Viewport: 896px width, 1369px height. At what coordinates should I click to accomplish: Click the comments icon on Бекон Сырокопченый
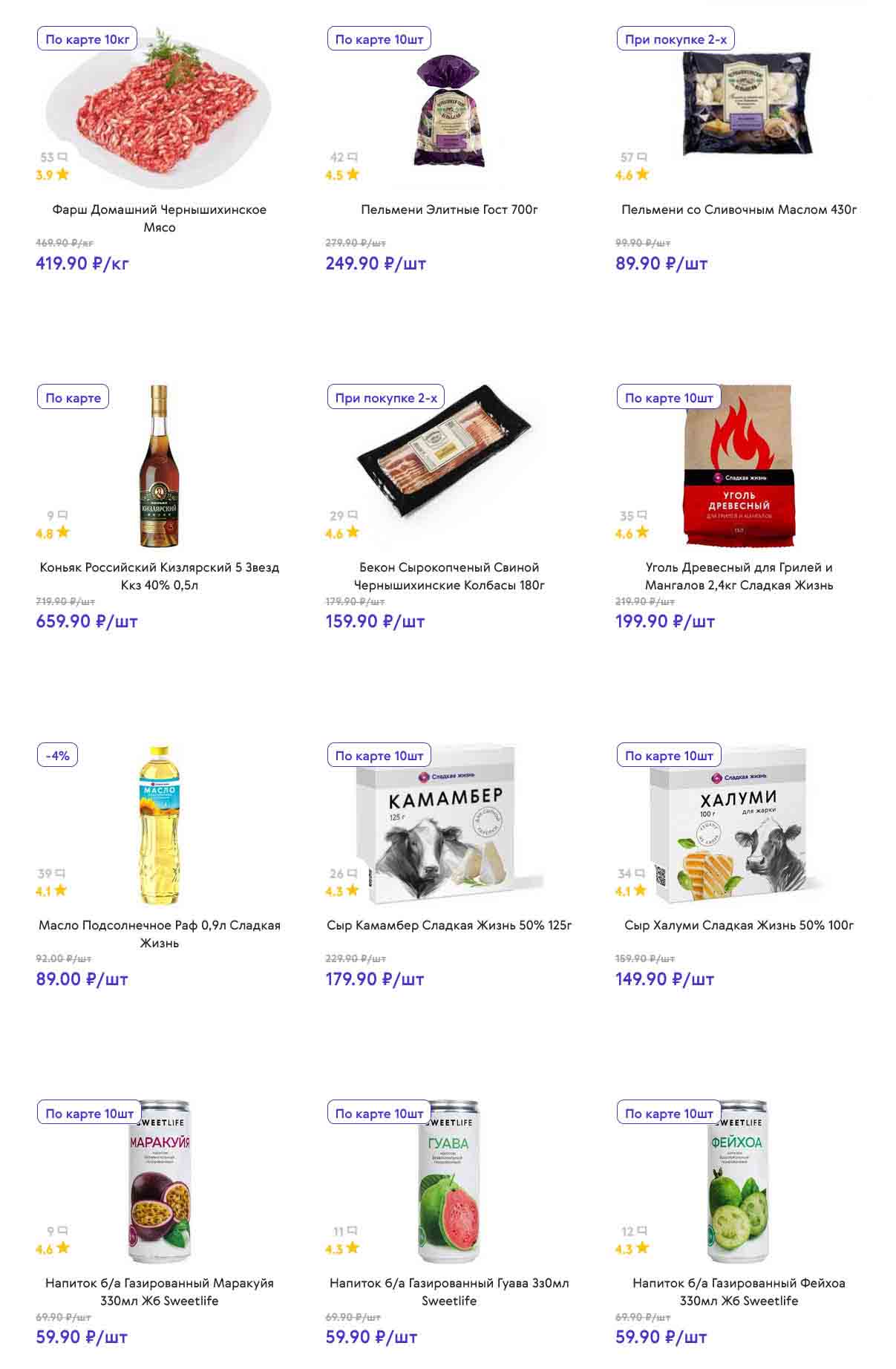[x=353, y=515]
